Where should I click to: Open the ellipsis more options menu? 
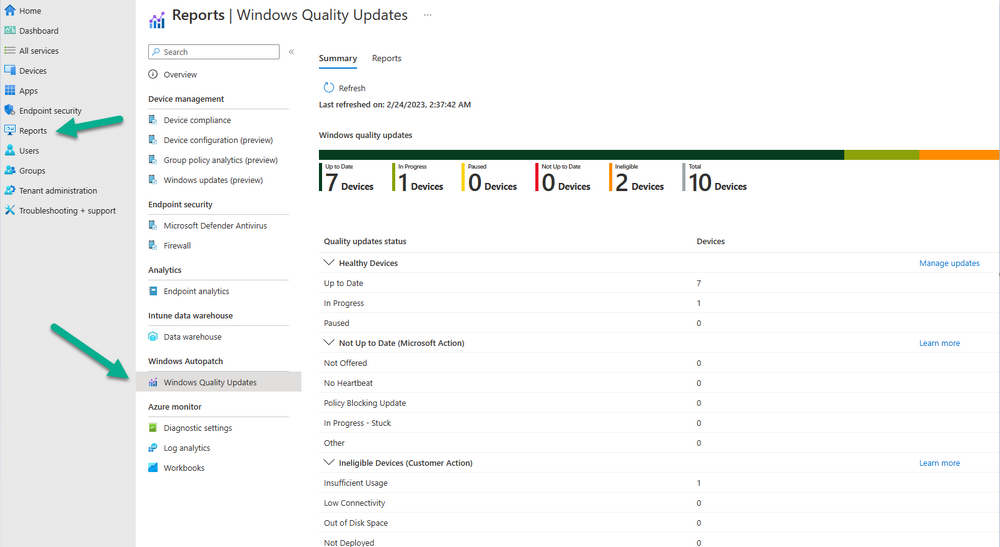click(427, 15)
